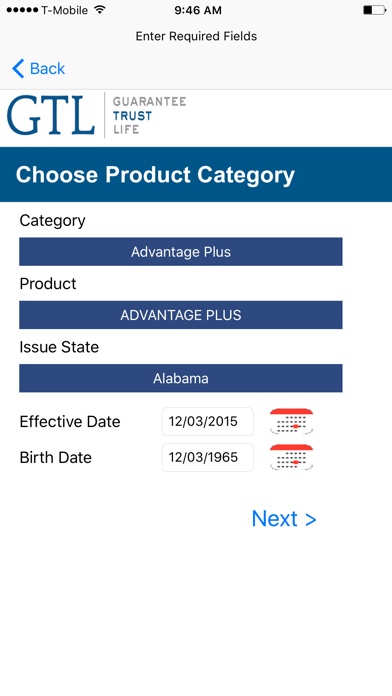Open the Effective Date calendar picker icon

291,421
